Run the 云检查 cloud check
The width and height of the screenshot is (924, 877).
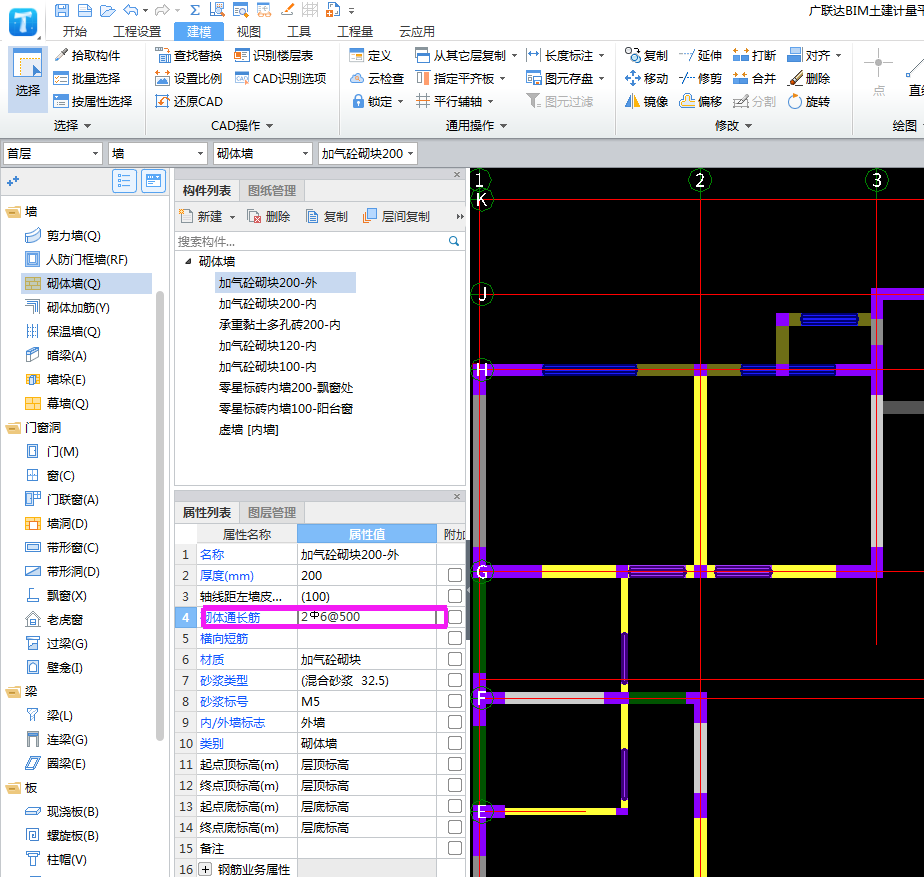click(x=377, y=78)
